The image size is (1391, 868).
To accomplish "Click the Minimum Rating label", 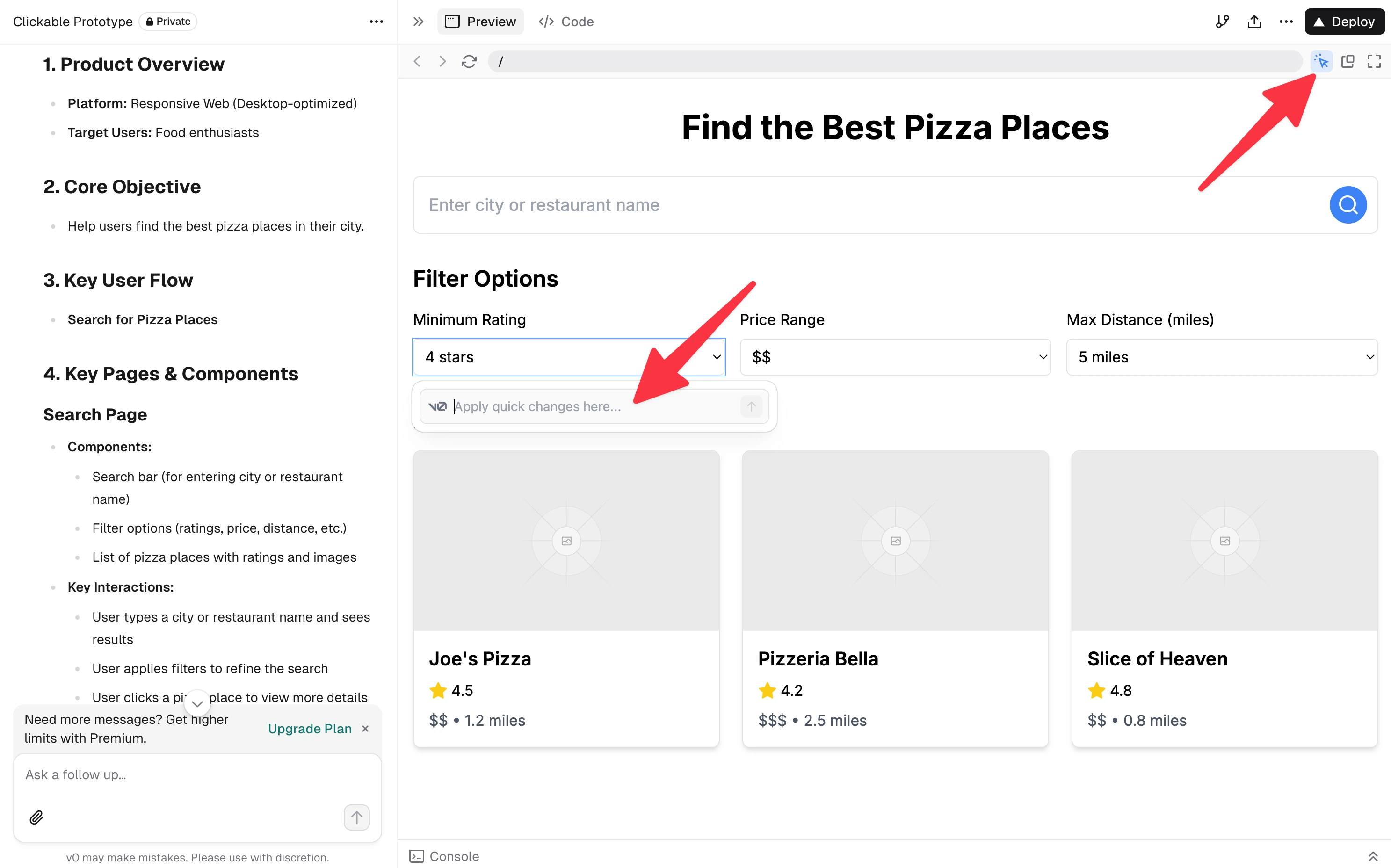I will tap(469, 320).
